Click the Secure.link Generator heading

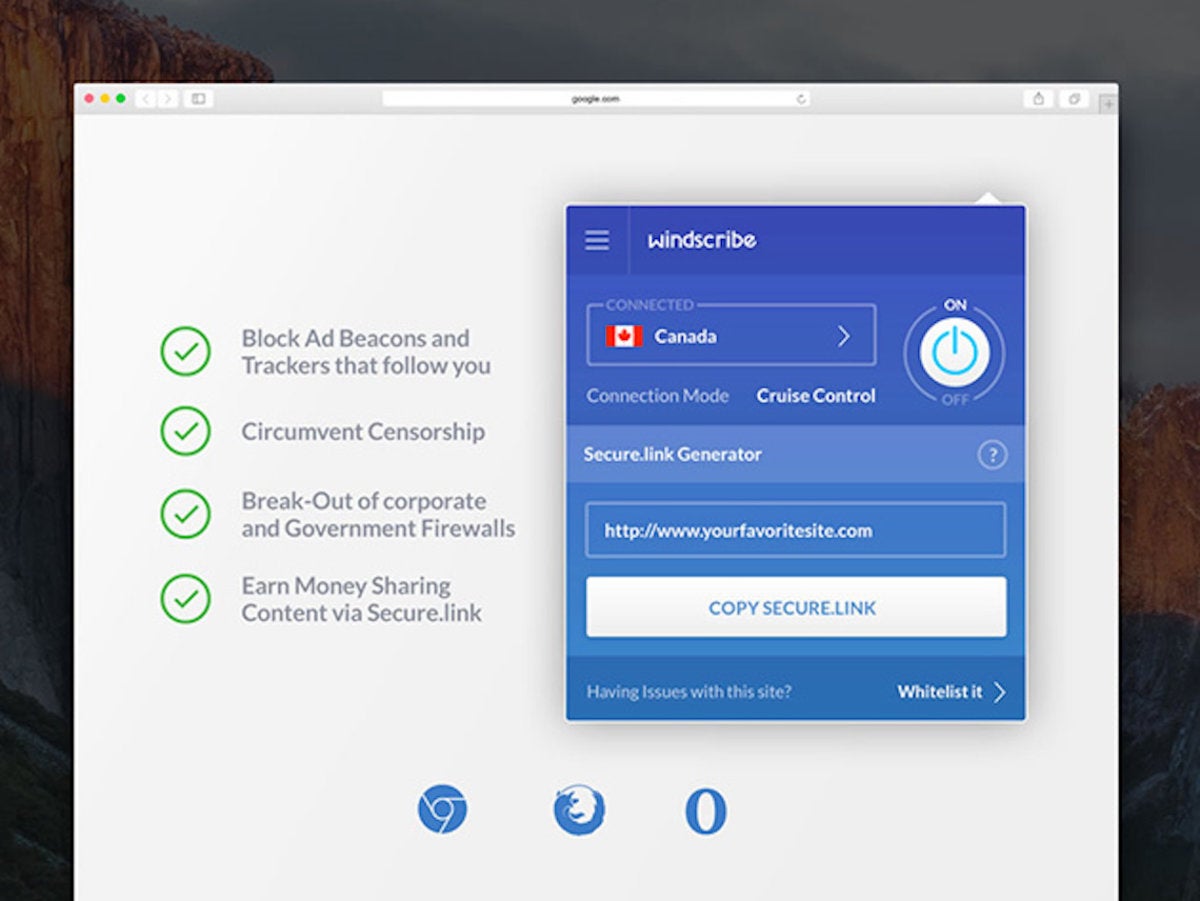tap(673, 455)
